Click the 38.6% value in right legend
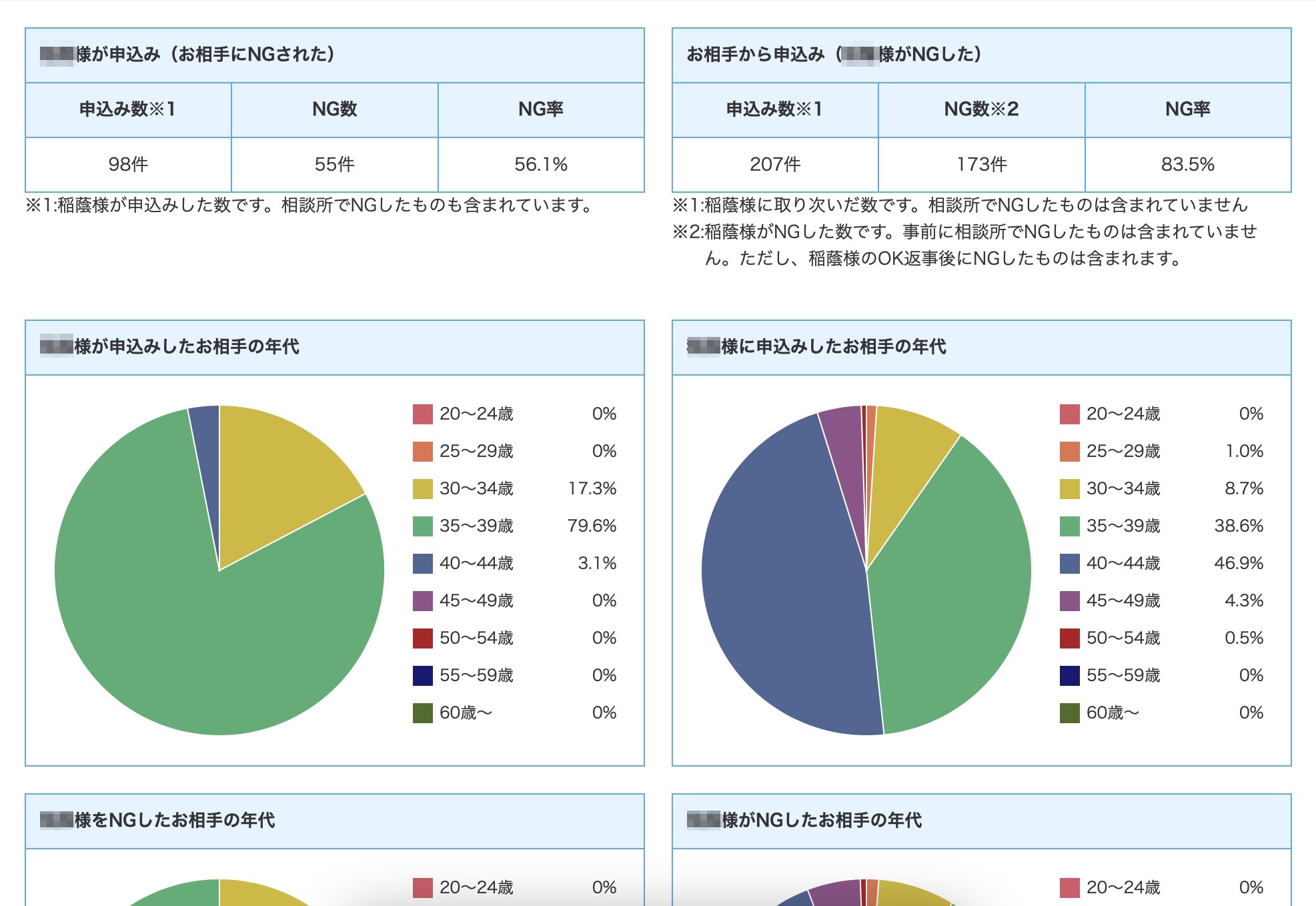Viewport: 1316px width, 906px height. tap(1239, 526)
